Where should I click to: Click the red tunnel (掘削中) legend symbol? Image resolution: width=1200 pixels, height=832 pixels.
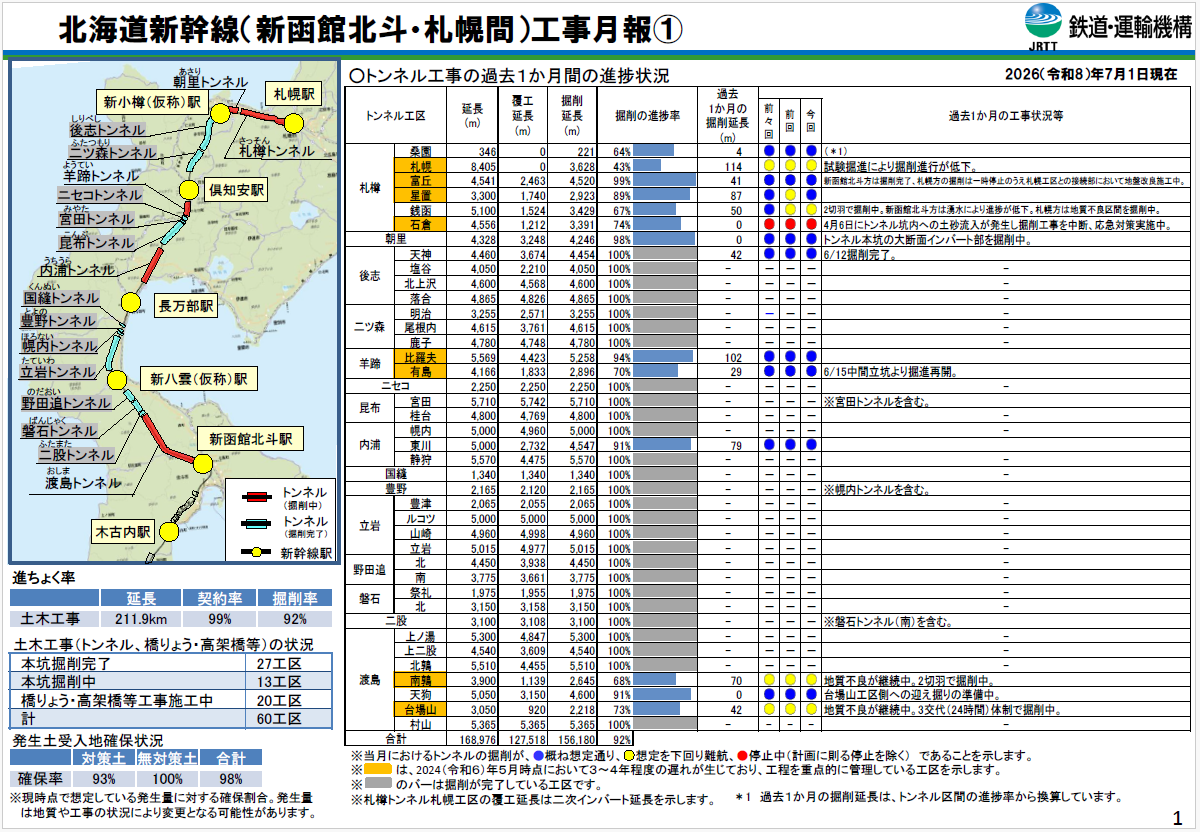(256, 496)
